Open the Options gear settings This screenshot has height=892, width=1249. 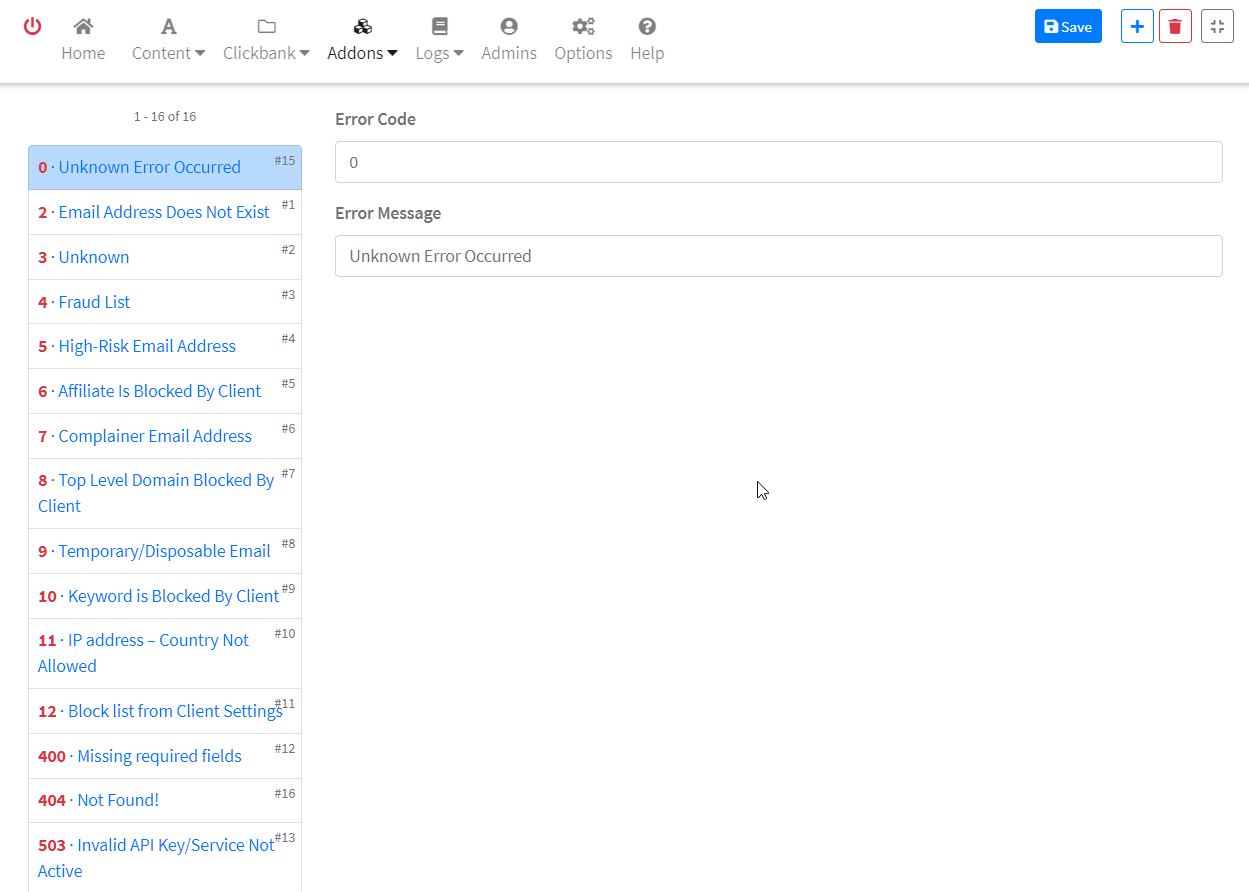tap(583, 40)
